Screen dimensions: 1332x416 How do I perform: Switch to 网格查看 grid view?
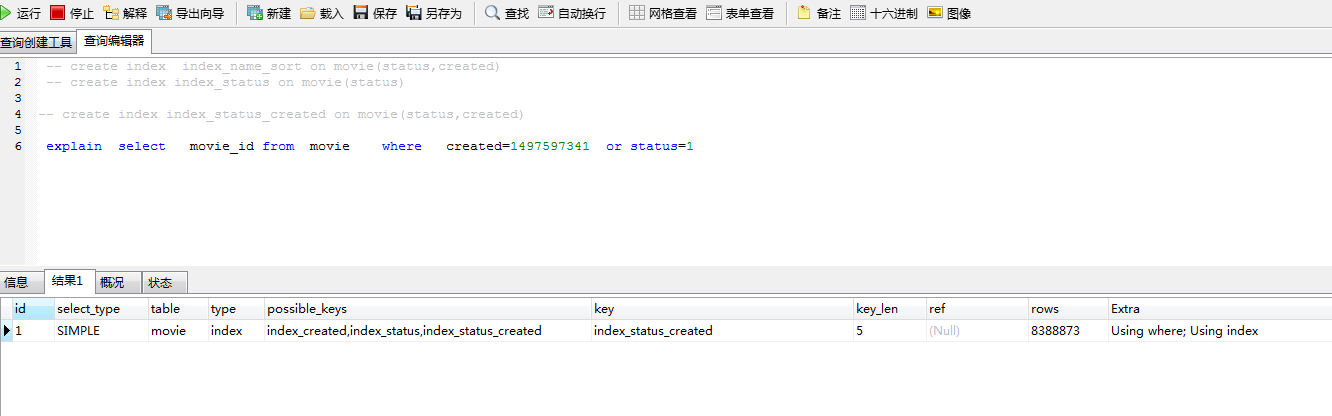(663, 13)
